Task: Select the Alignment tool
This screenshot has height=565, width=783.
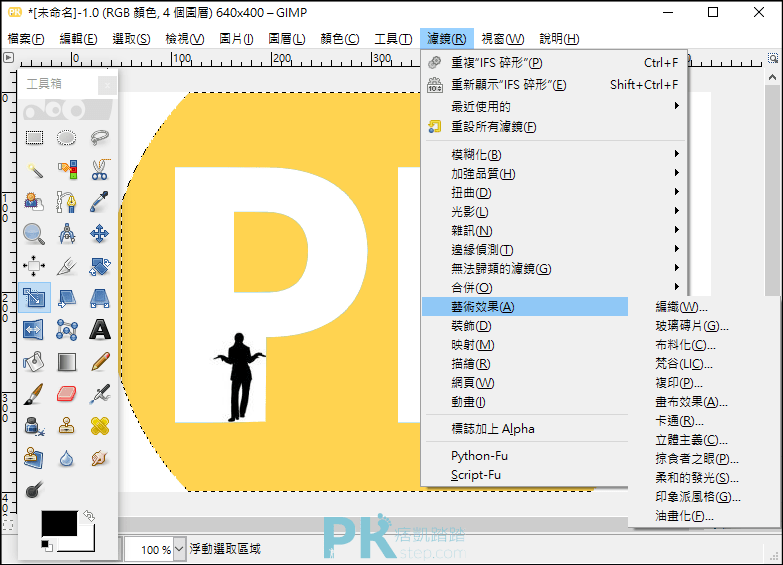Action: click(34, 266)
